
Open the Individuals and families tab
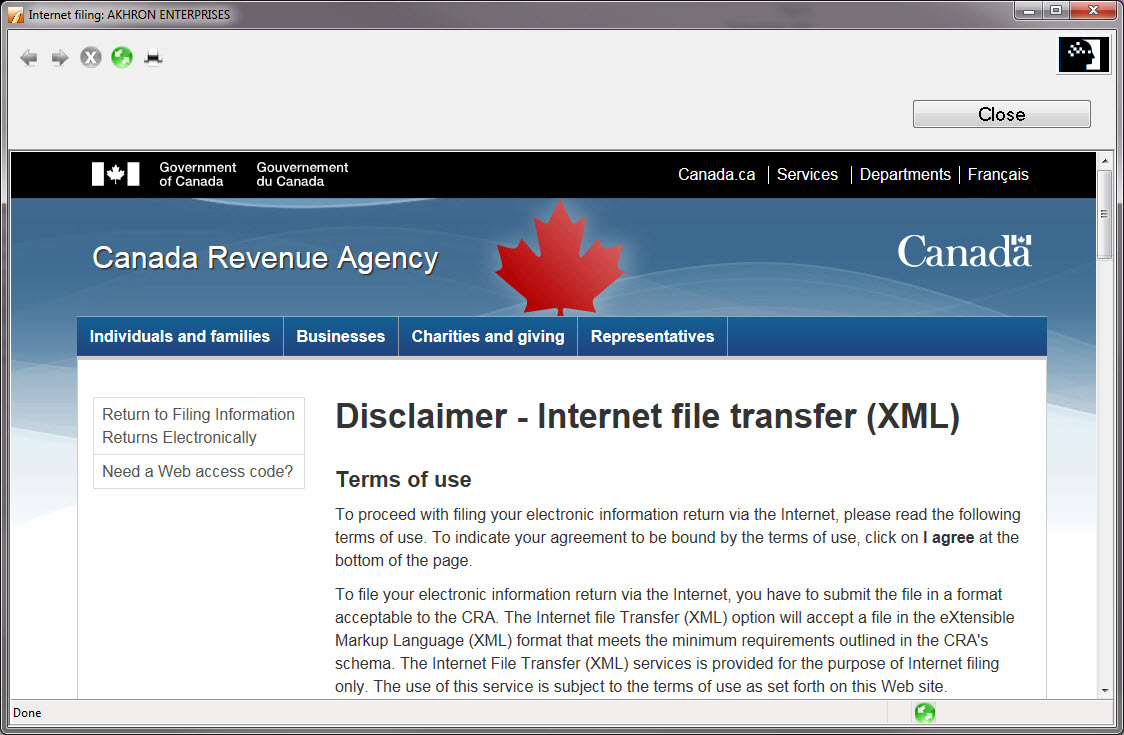180,336
